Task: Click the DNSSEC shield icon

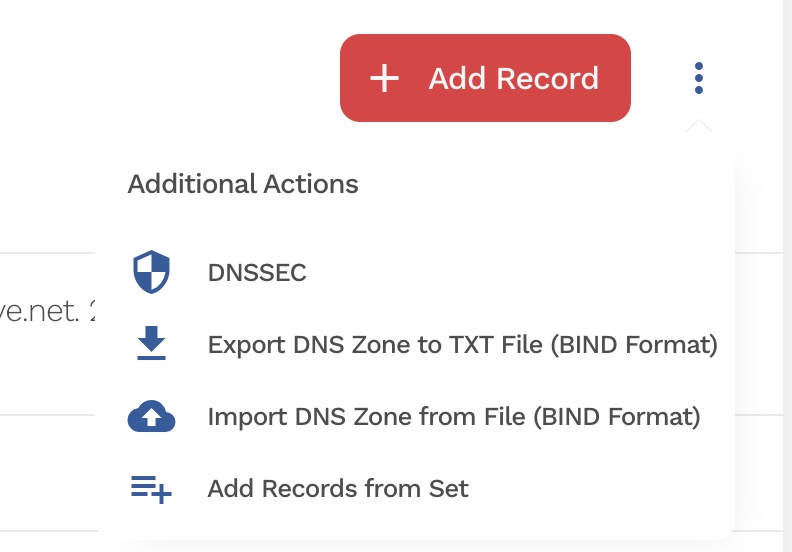Action: click(x=152, y=272)
